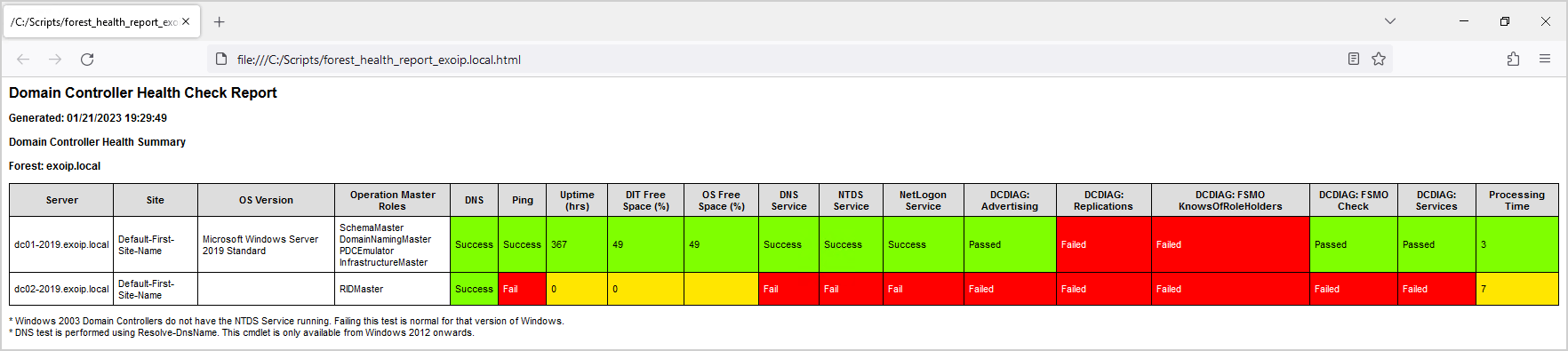List all tabs dropdown arrow
The height and width of the screenshot is (351, 1568).
1390,21
